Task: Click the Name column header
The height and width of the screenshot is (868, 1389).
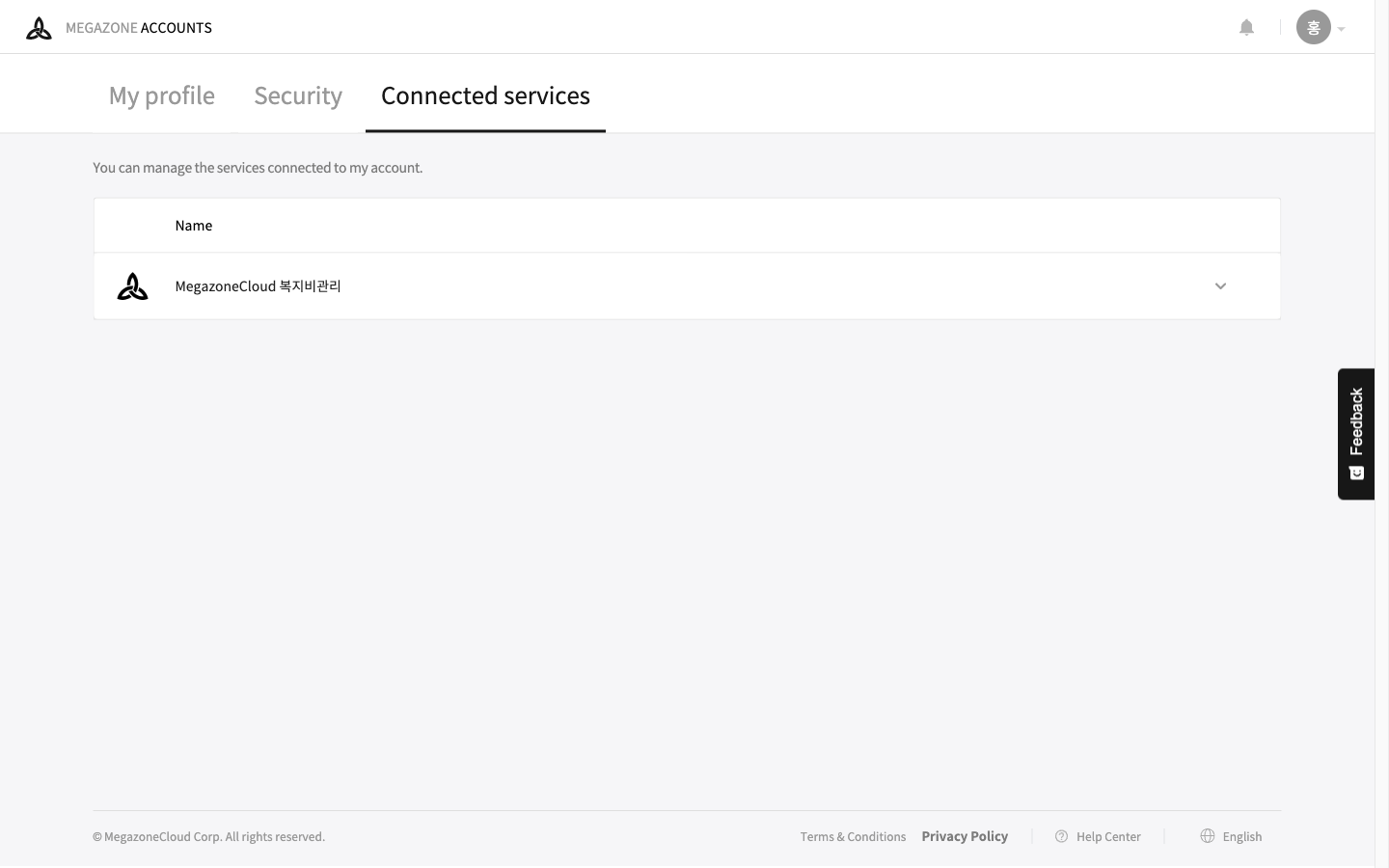Action: [194, 226]
